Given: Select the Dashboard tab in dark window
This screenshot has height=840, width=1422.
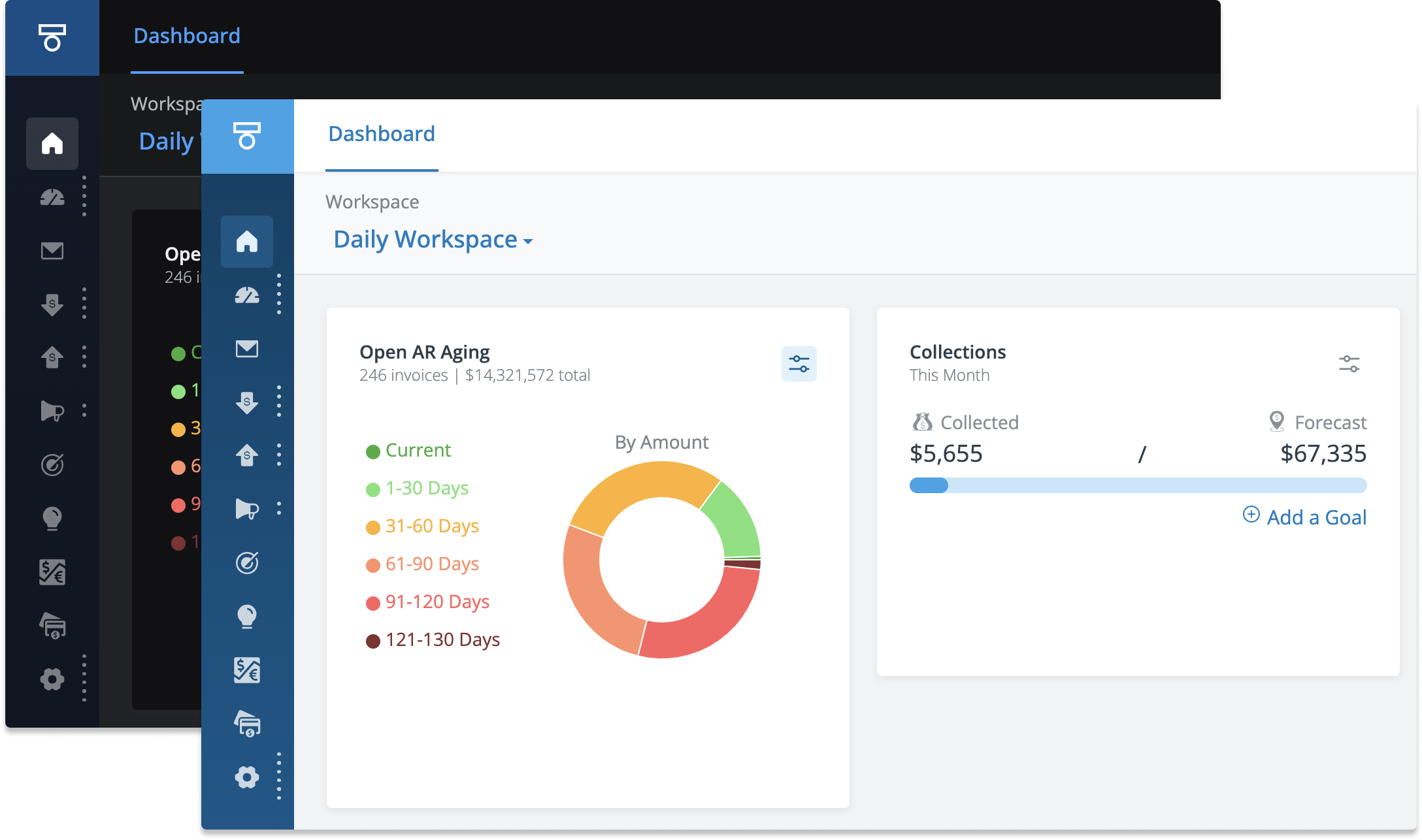Looking at the screenshot, I should (x=187, y=37).
